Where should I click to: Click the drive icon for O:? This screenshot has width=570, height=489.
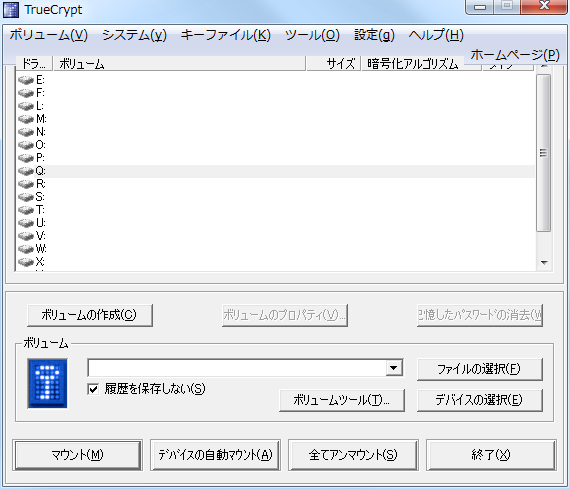click(26, 145)
